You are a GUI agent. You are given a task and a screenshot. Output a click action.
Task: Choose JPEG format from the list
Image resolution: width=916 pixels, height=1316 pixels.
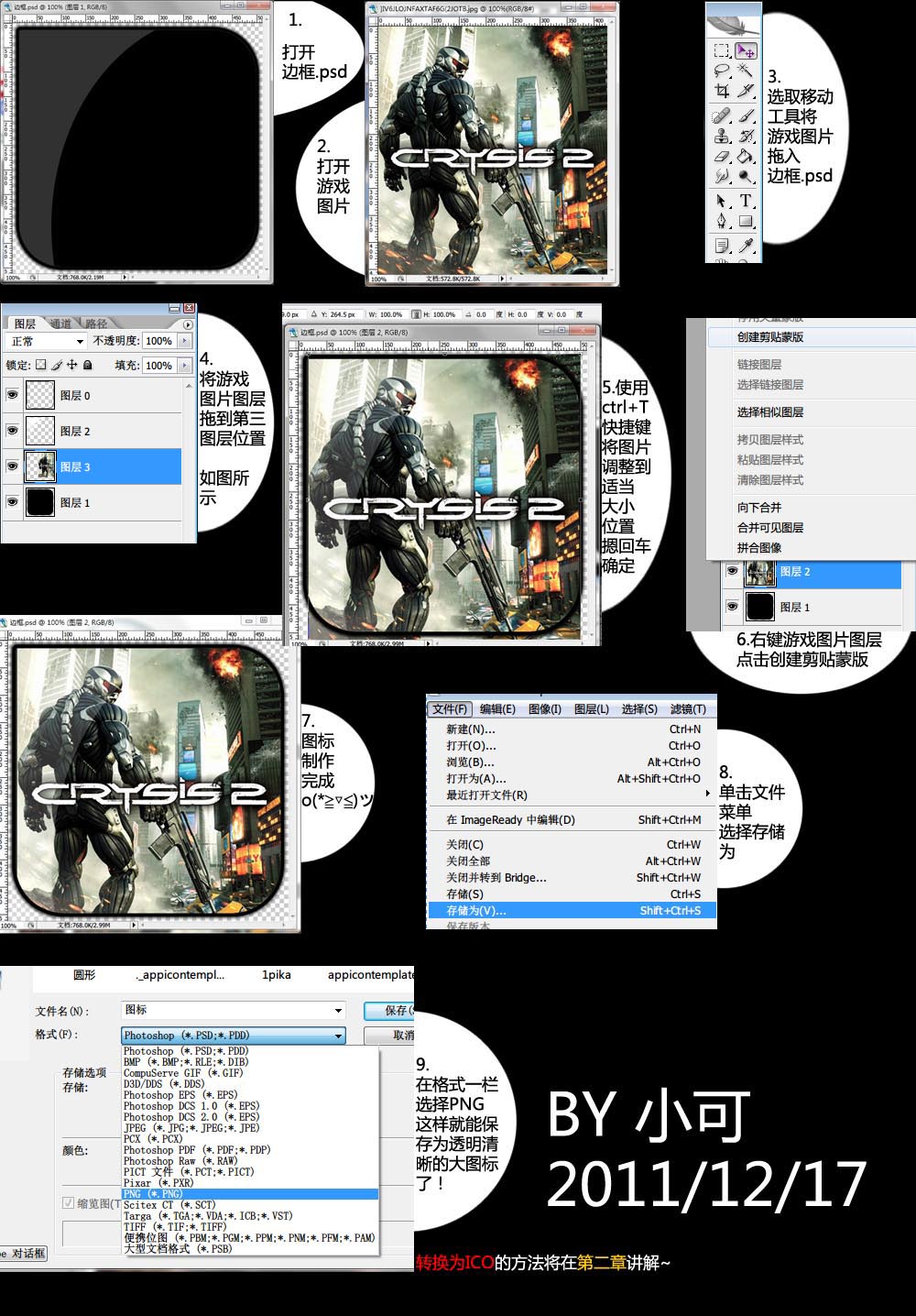[250, 1128]
